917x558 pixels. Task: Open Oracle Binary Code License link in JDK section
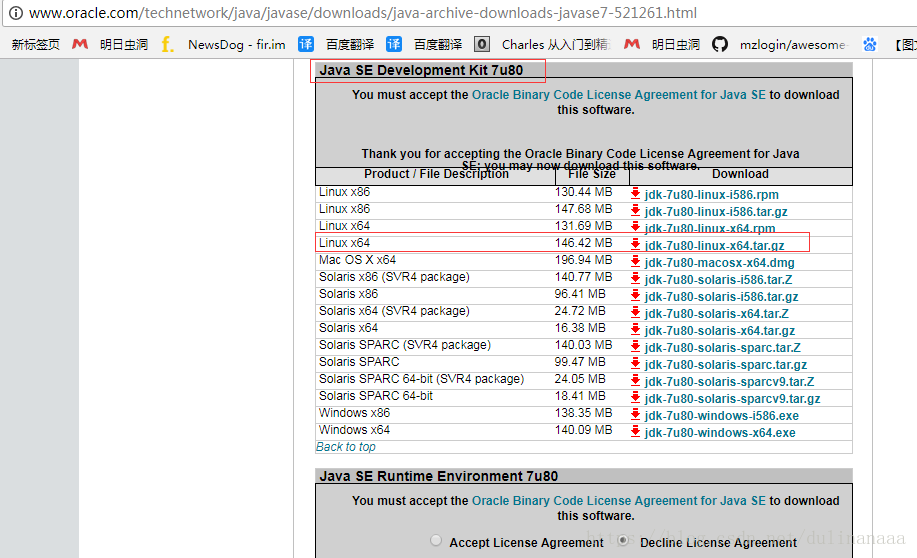tap(619, 95)
